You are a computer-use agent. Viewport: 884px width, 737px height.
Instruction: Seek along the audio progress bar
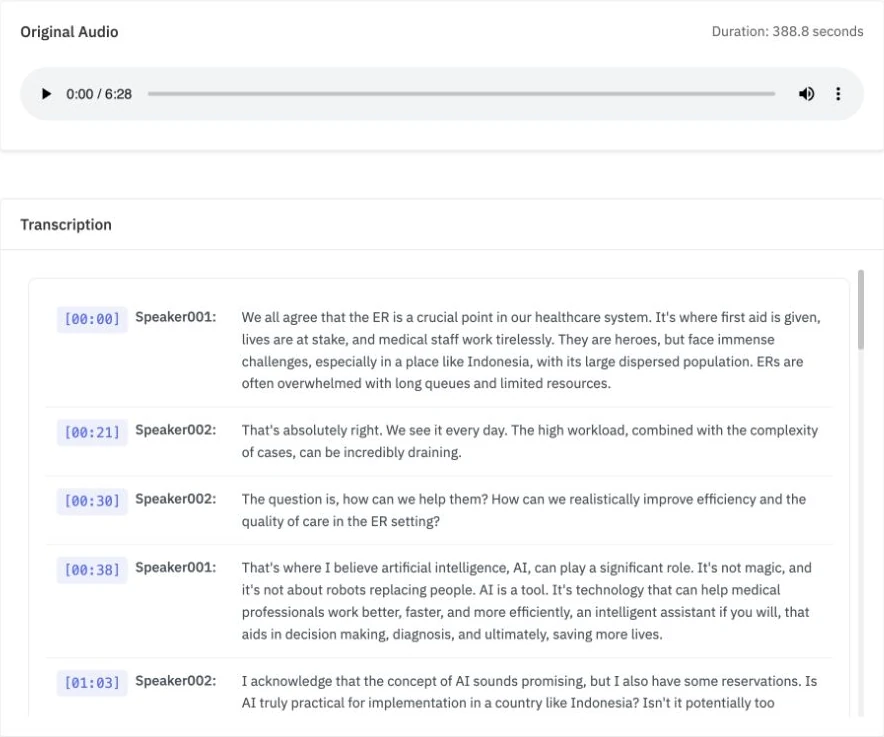point(461,94)
